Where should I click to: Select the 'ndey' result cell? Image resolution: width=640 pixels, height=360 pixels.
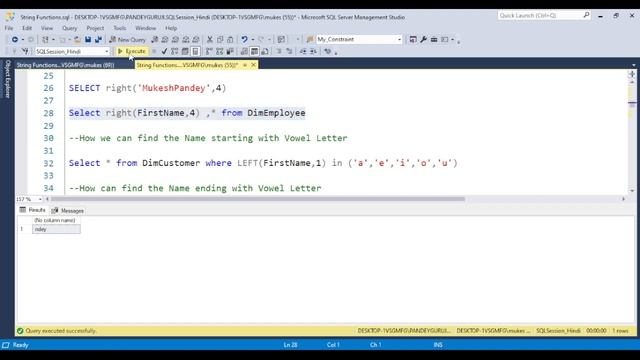56,229
